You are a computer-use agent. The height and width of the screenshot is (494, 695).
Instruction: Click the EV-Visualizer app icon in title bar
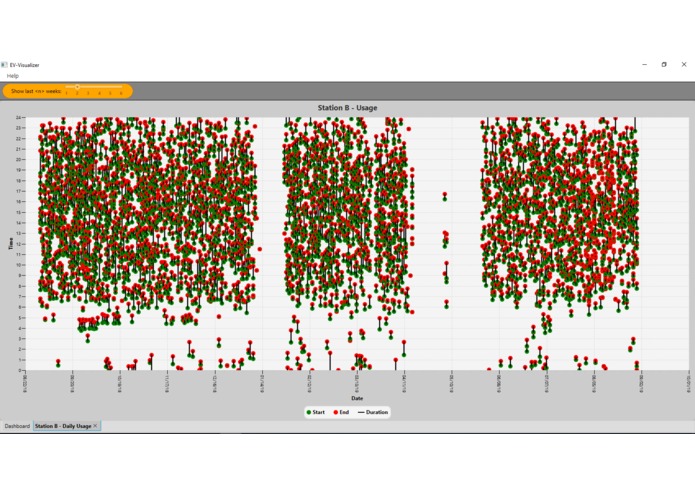click(4, 65)
